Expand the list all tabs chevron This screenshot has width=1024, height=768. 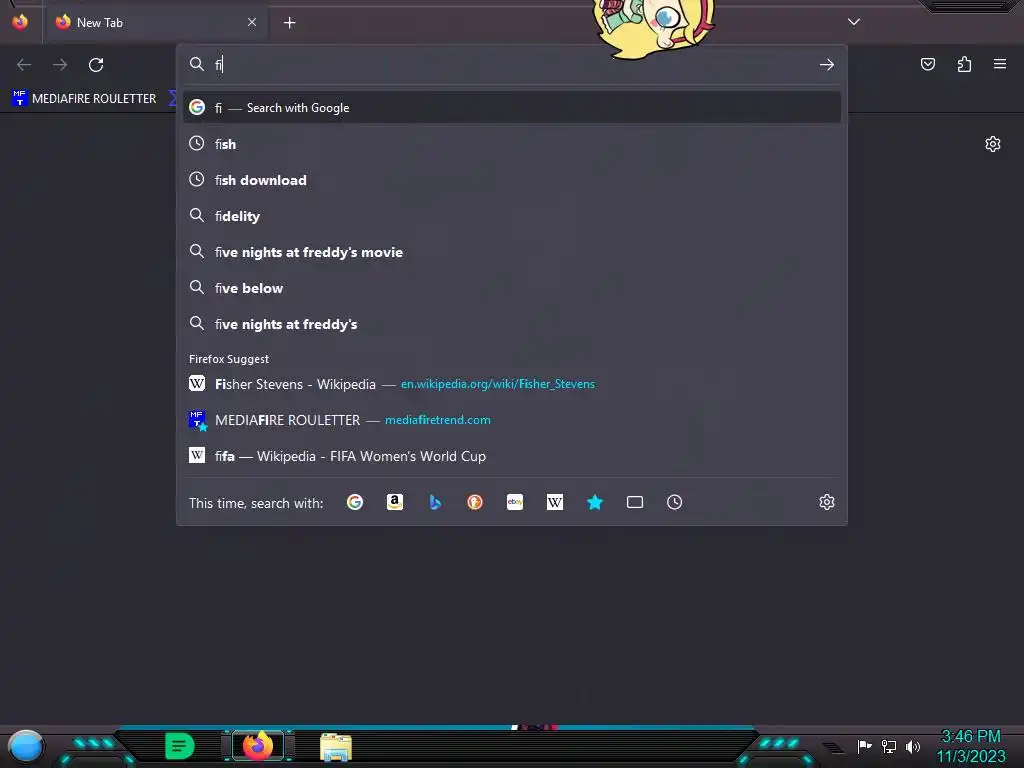tap(854, 22)
